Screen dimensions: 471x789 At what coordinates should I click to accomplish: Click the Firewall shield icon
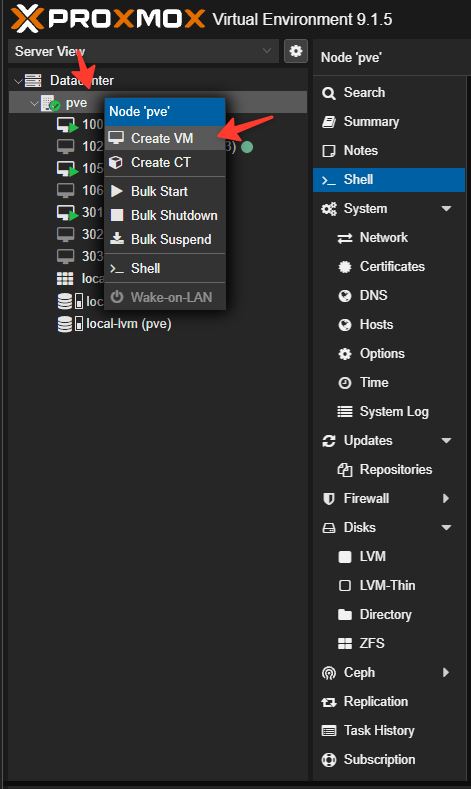[x=329, y=499]
